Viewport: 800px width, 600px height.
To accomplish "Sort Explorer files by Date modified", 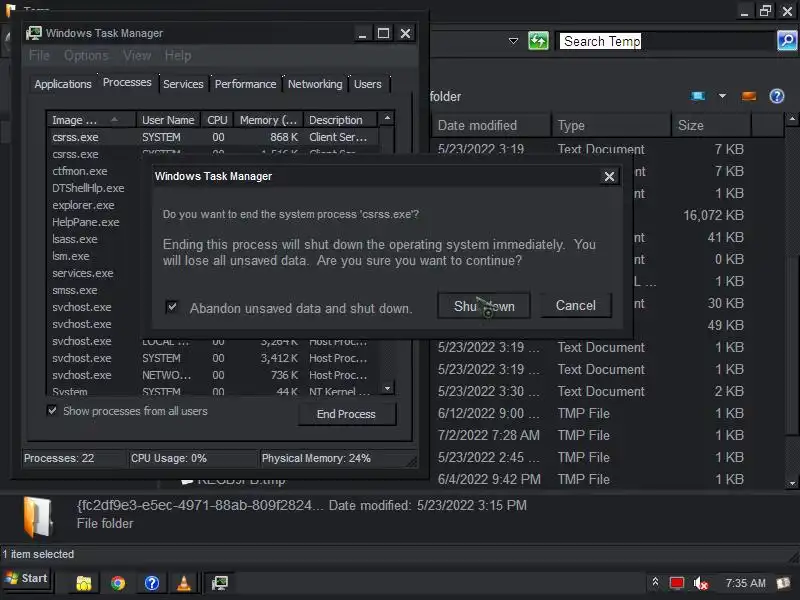I will (x=491, y=126).
